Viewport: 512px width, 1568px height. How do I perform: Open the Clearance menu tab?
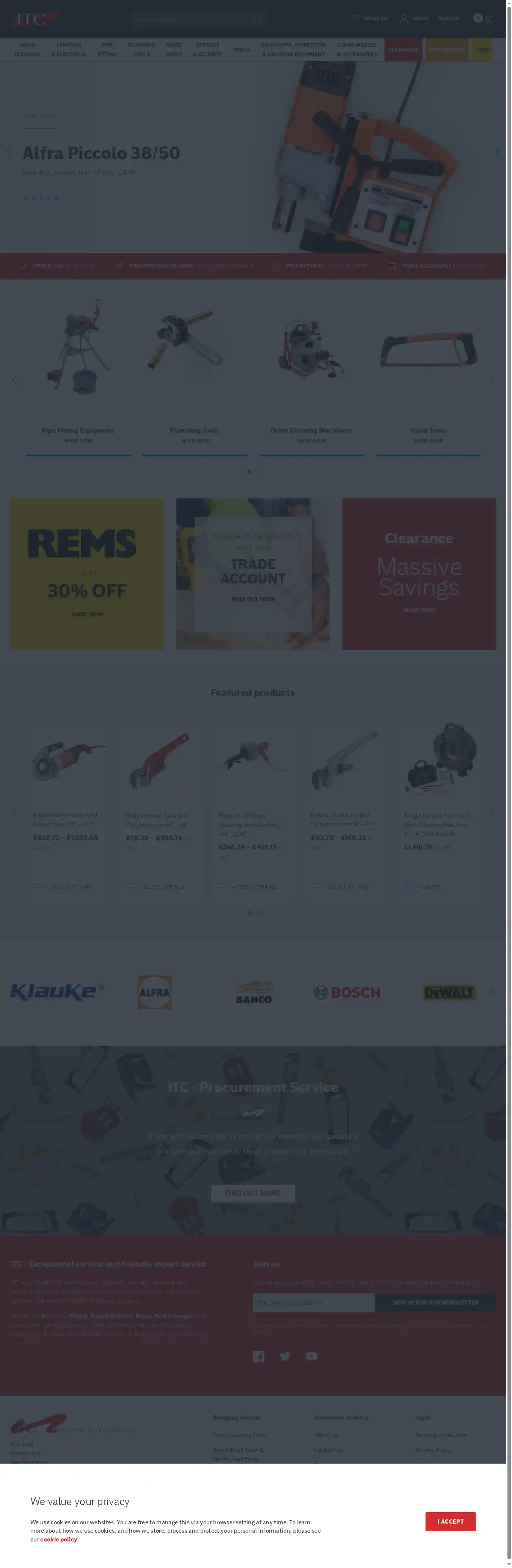[x=403, y=50]
